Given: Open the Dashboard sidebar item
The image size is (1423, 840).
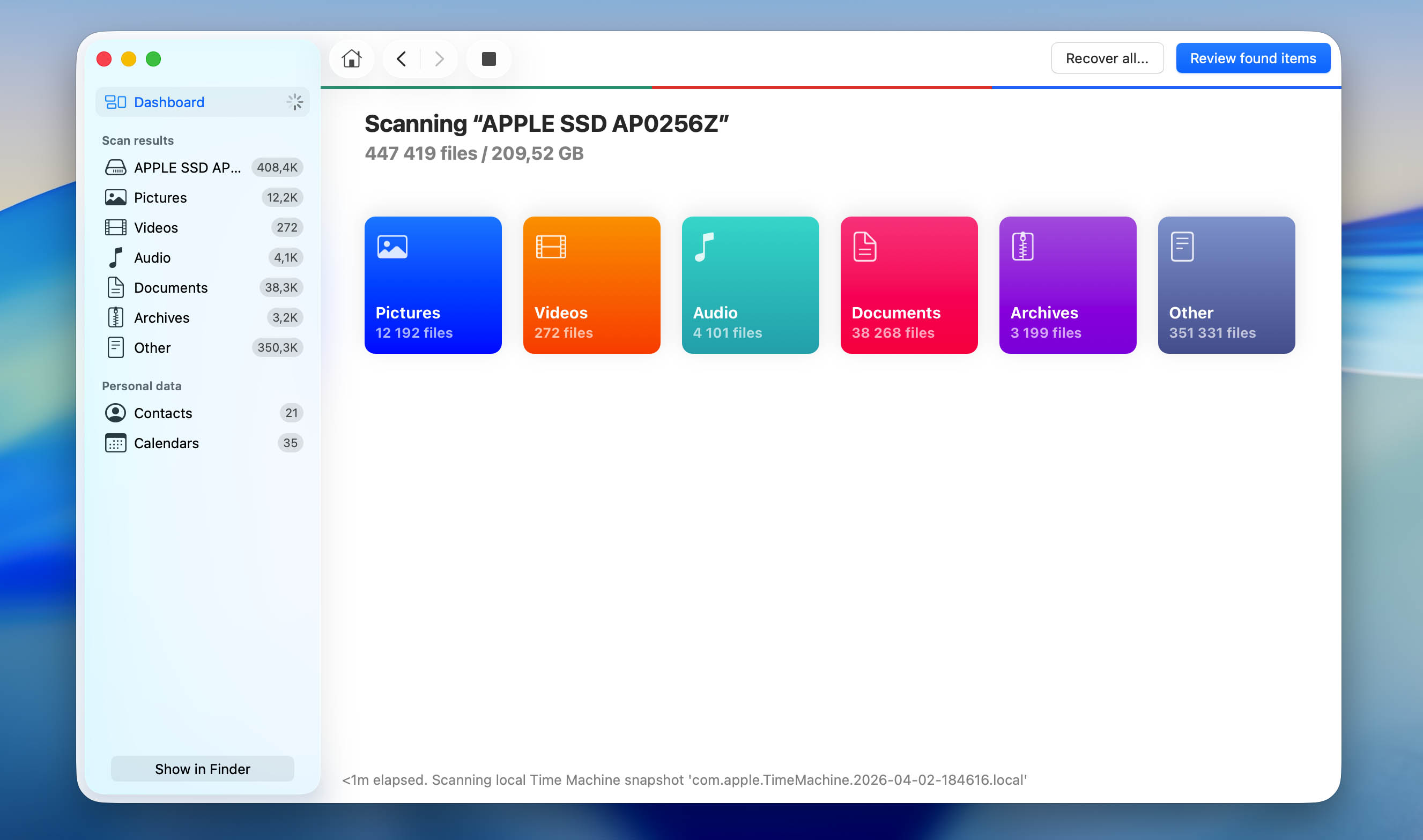Looking at the screenshot, I should [x=203, y=102].
